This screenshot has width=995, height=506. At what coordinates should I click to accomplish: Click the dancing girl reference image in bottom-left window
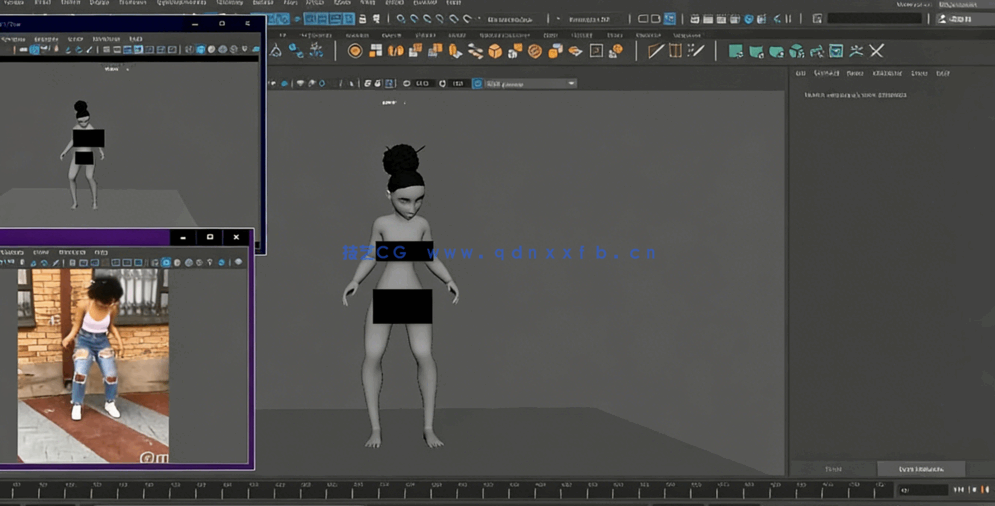[x=93, y=365]
